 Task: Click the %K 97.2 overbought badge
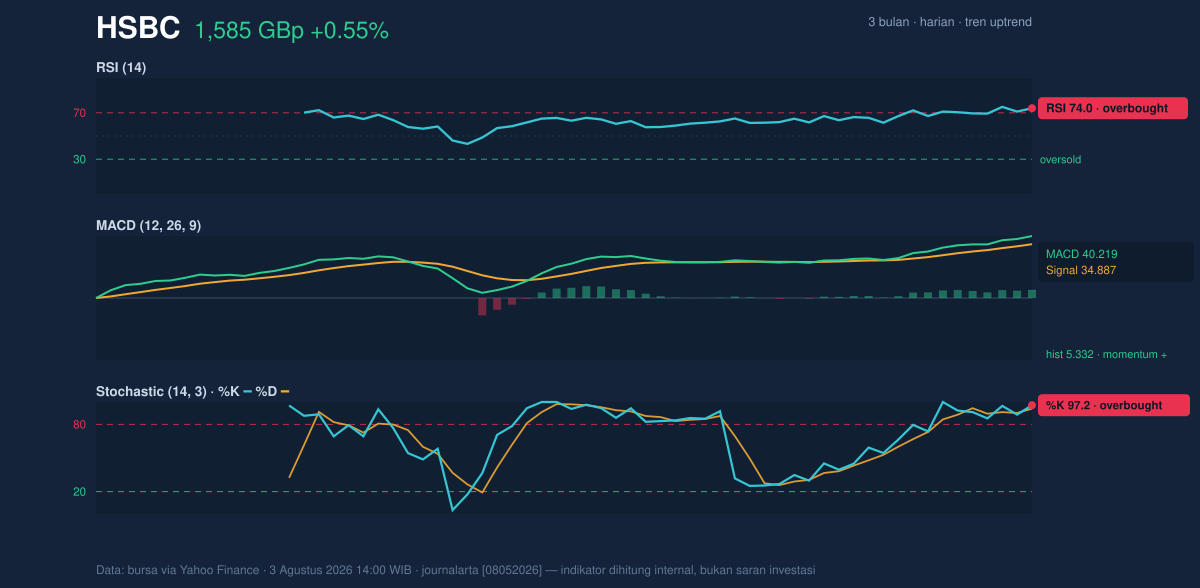click(x=1113, y=405)
